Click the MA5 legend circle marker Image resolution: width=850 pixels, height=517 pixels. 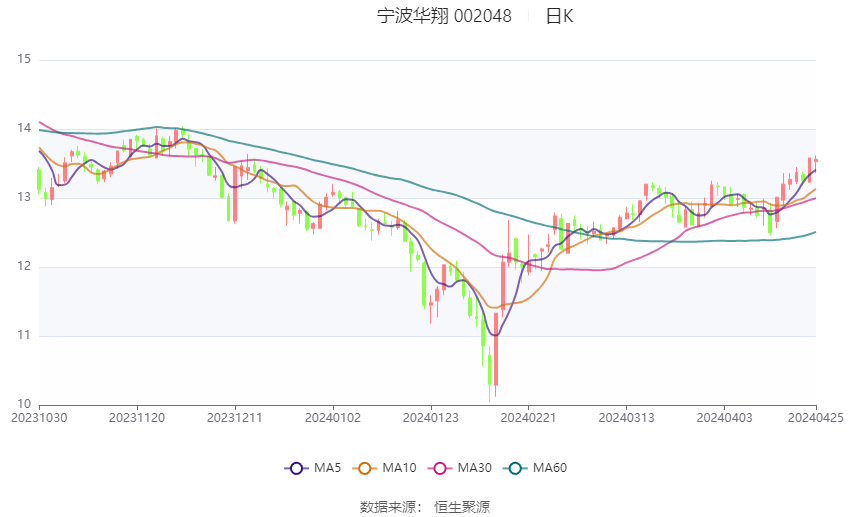[x=295, y=468]
